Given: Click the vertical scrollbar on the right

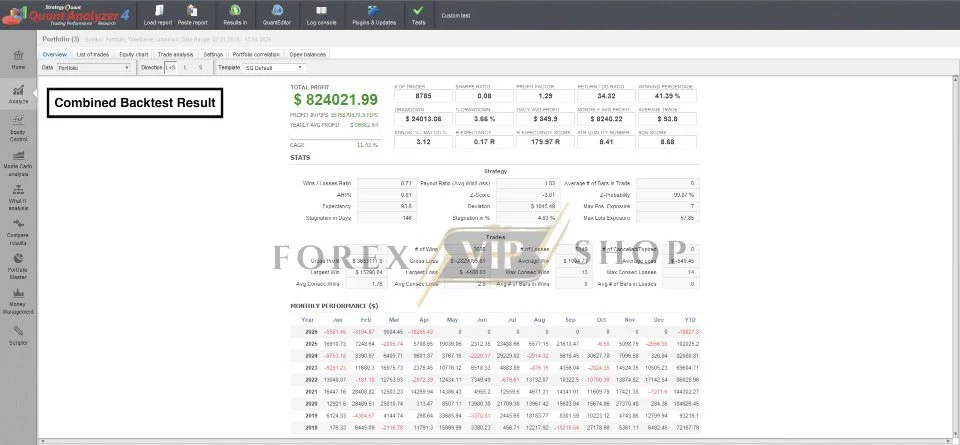Looking at the screenshot, I should [x=956, y=257].
